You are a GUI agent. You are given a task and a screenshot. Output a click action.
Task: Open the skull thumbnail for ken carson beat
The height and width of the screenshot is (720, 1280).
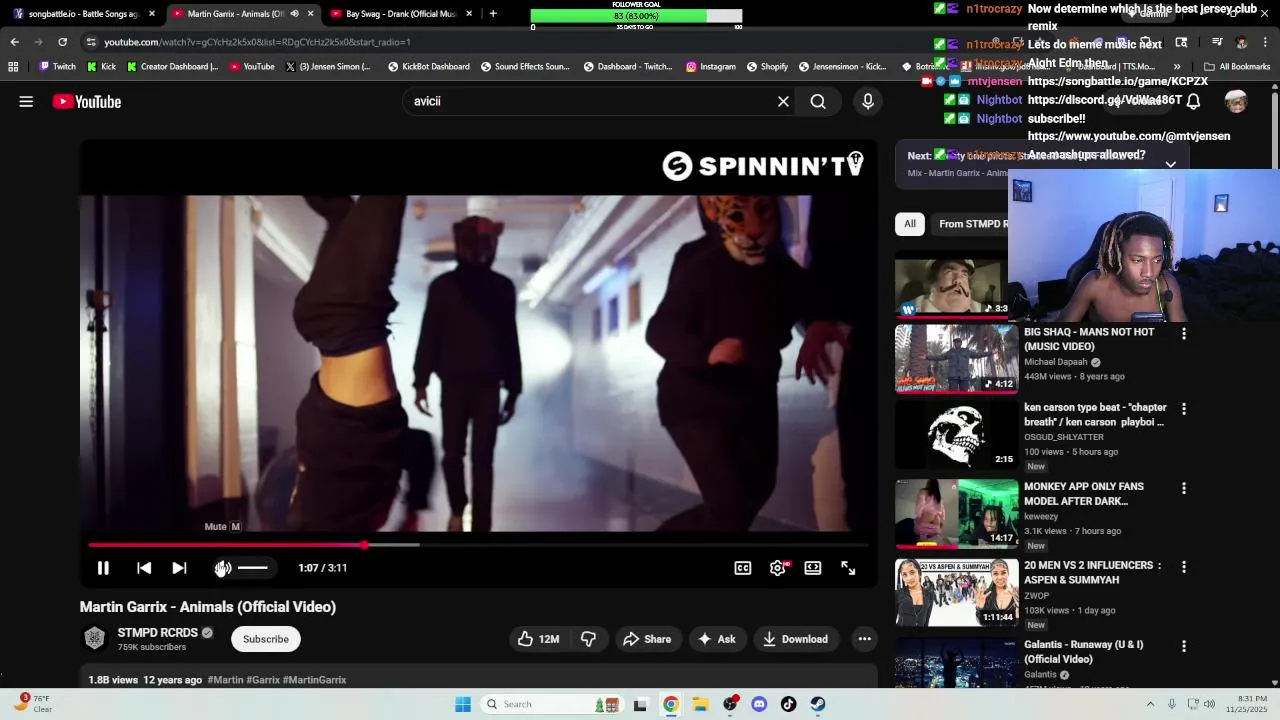point(956,434)
